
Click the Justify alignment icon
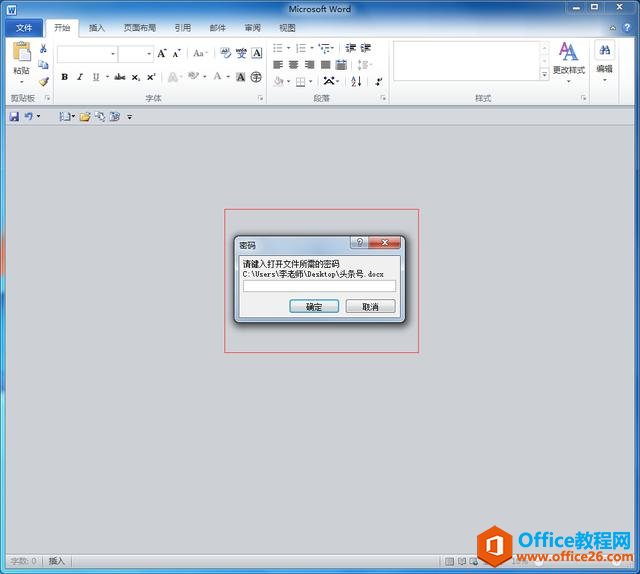[325, 65]
